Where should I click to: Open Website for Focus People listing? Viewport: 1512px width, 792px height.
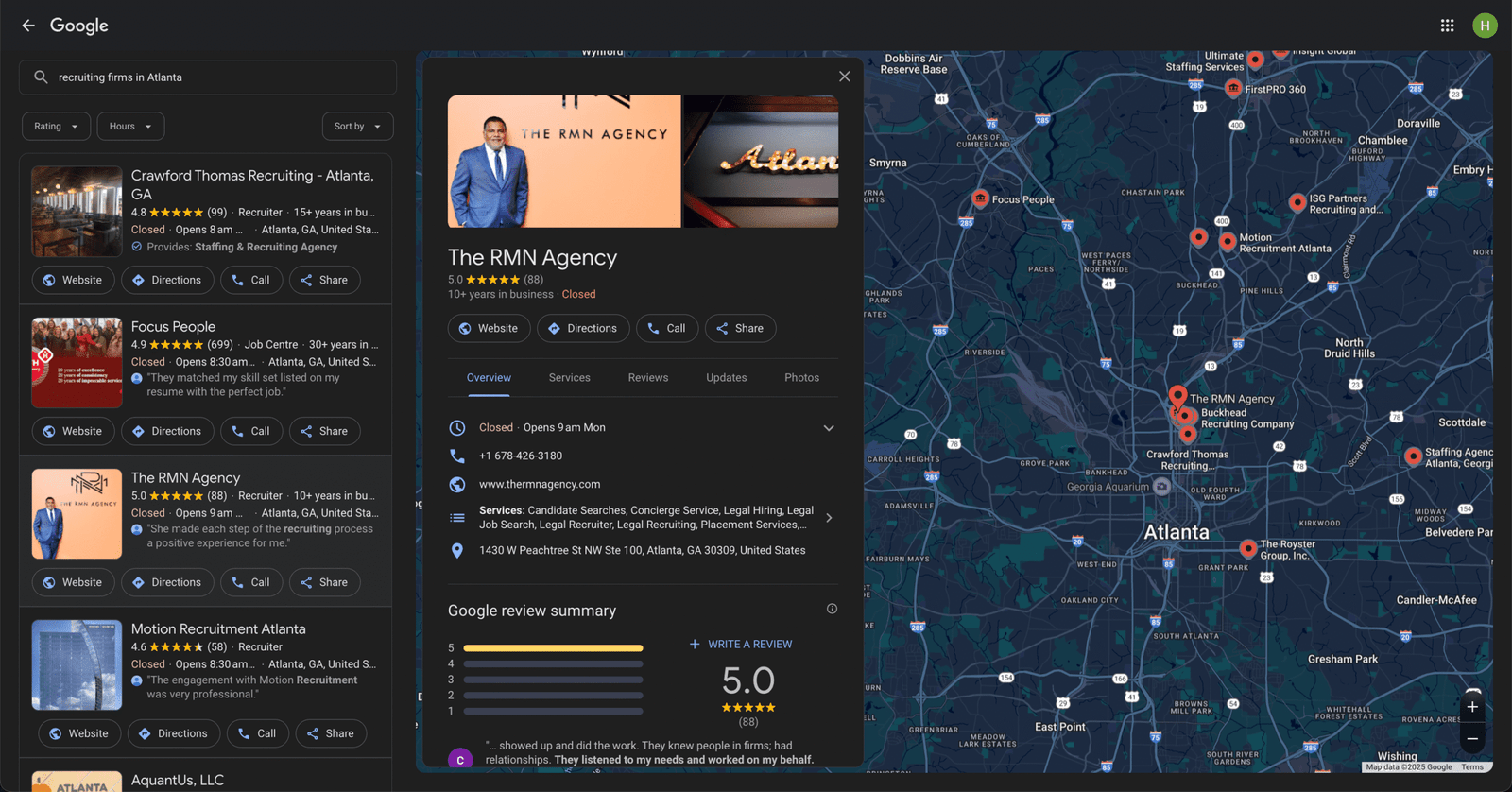(x=73, y=432)
